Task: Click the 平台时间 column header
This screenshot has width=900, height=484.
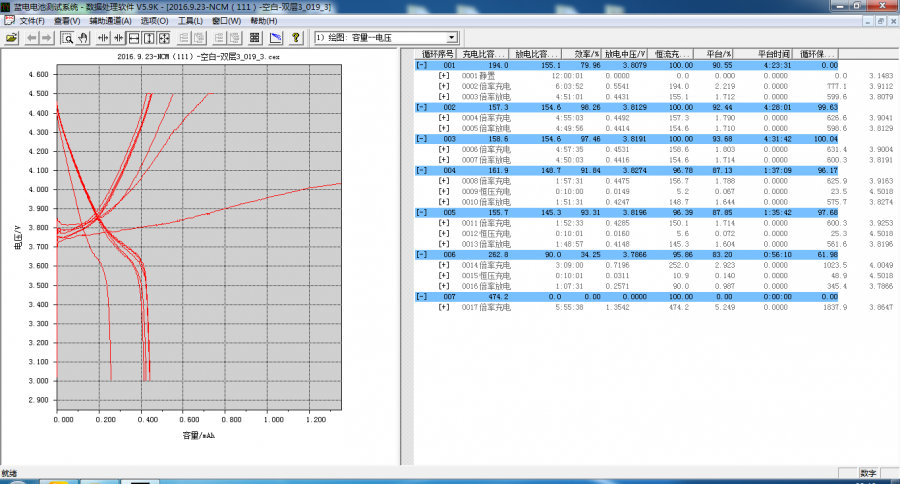Action: tap(763, 54)
